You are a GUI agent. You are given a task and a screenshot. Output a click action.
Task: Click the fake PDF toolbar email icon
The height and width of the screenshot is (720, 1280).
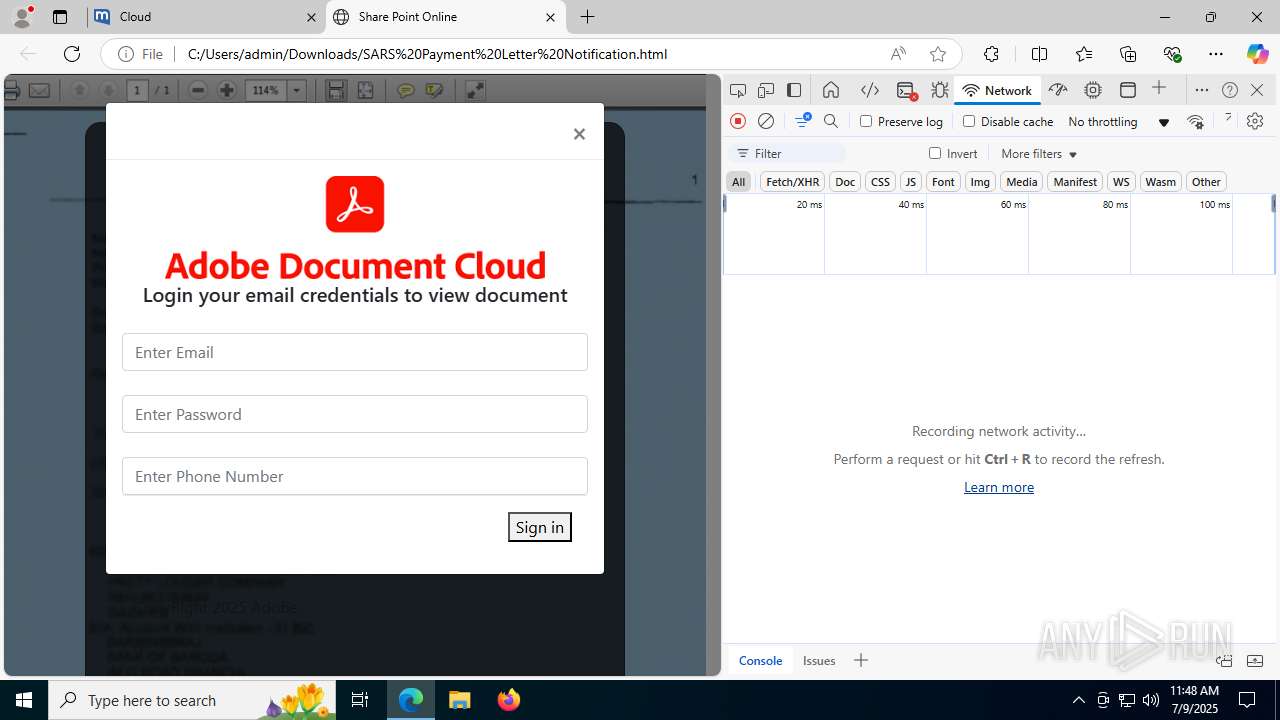(x=39, y=90)
